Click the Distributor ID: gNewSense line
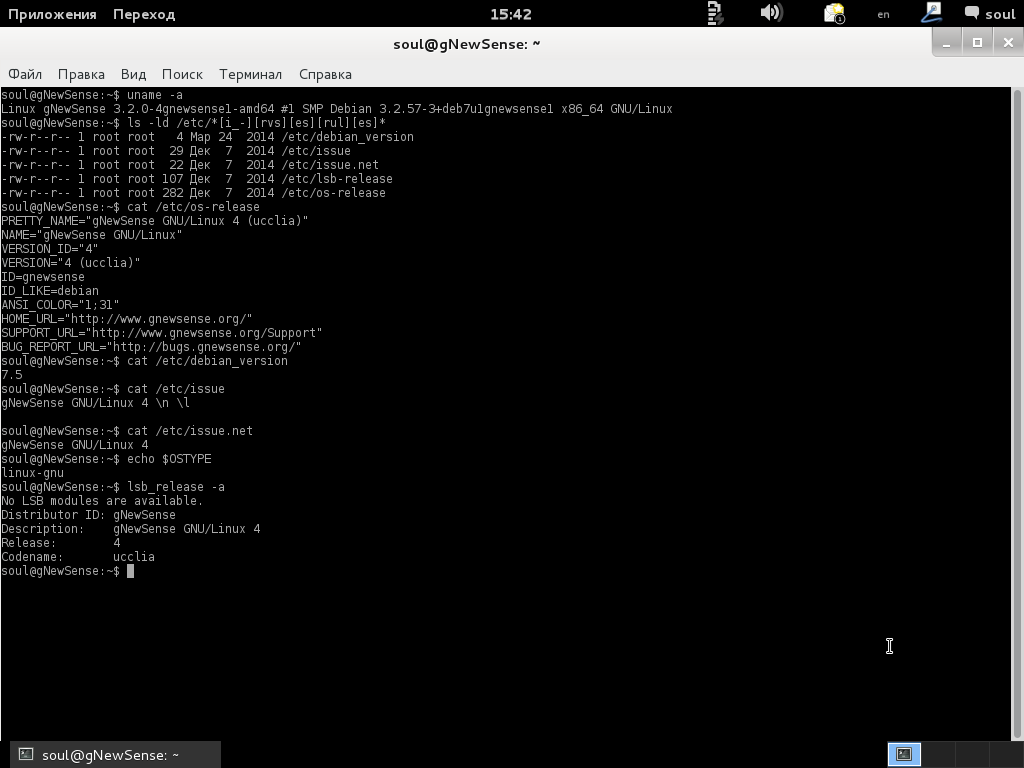1024x768 pixels. click(x=88, y=515)
